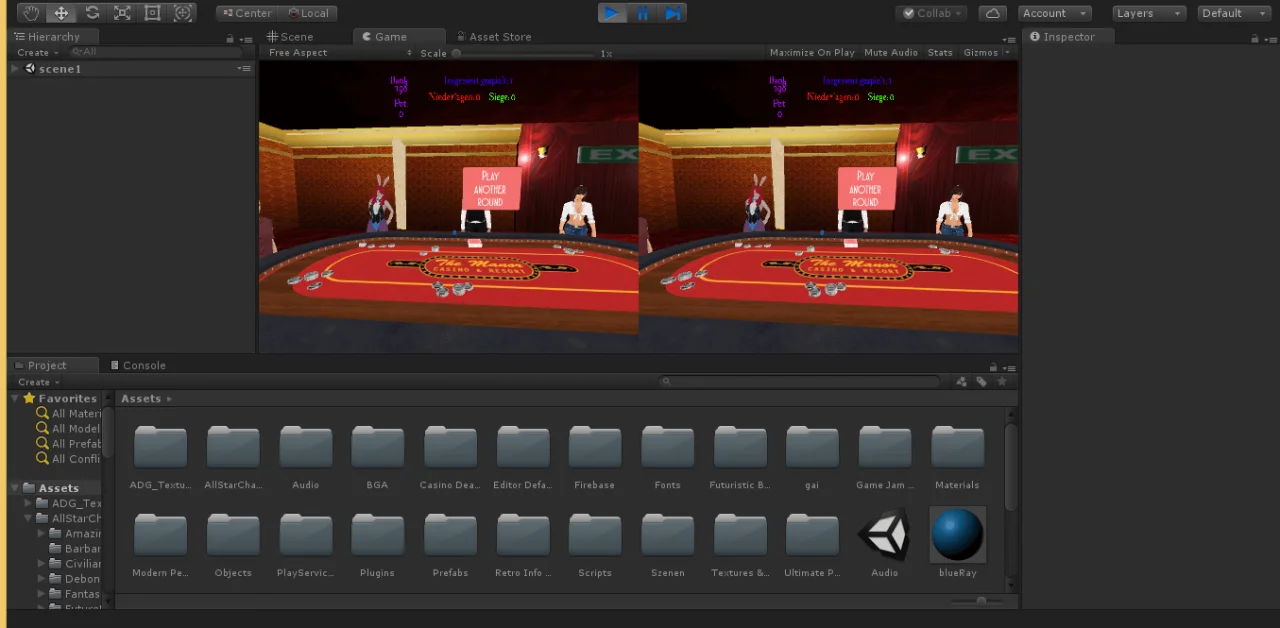Viewport: 1280px width, 628px height.
Task: Open the cloud Services button
Action: click(x=992, y=13)
